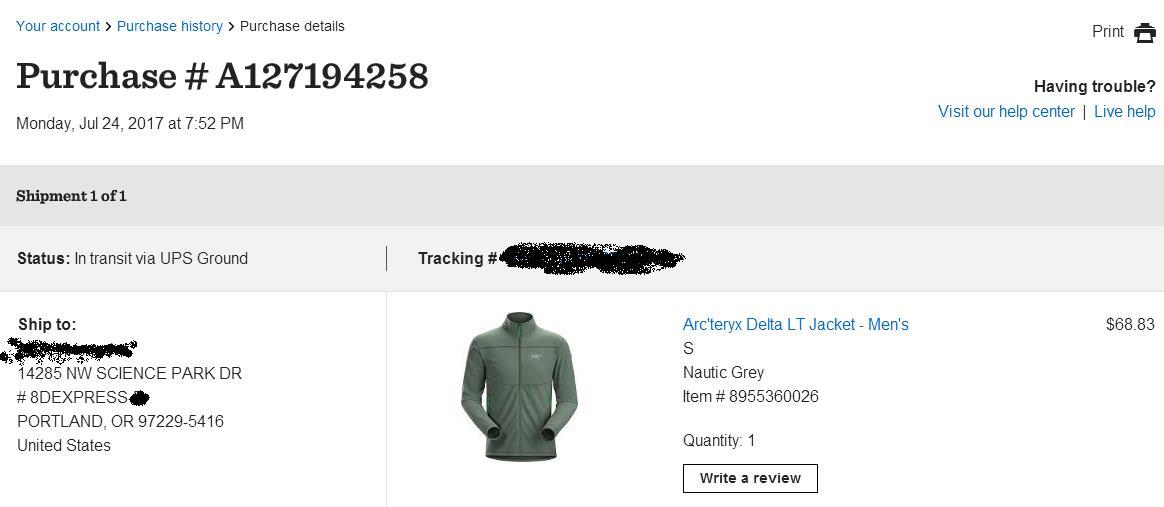Click the Nautic Grey color label

(x=723, y=373)
